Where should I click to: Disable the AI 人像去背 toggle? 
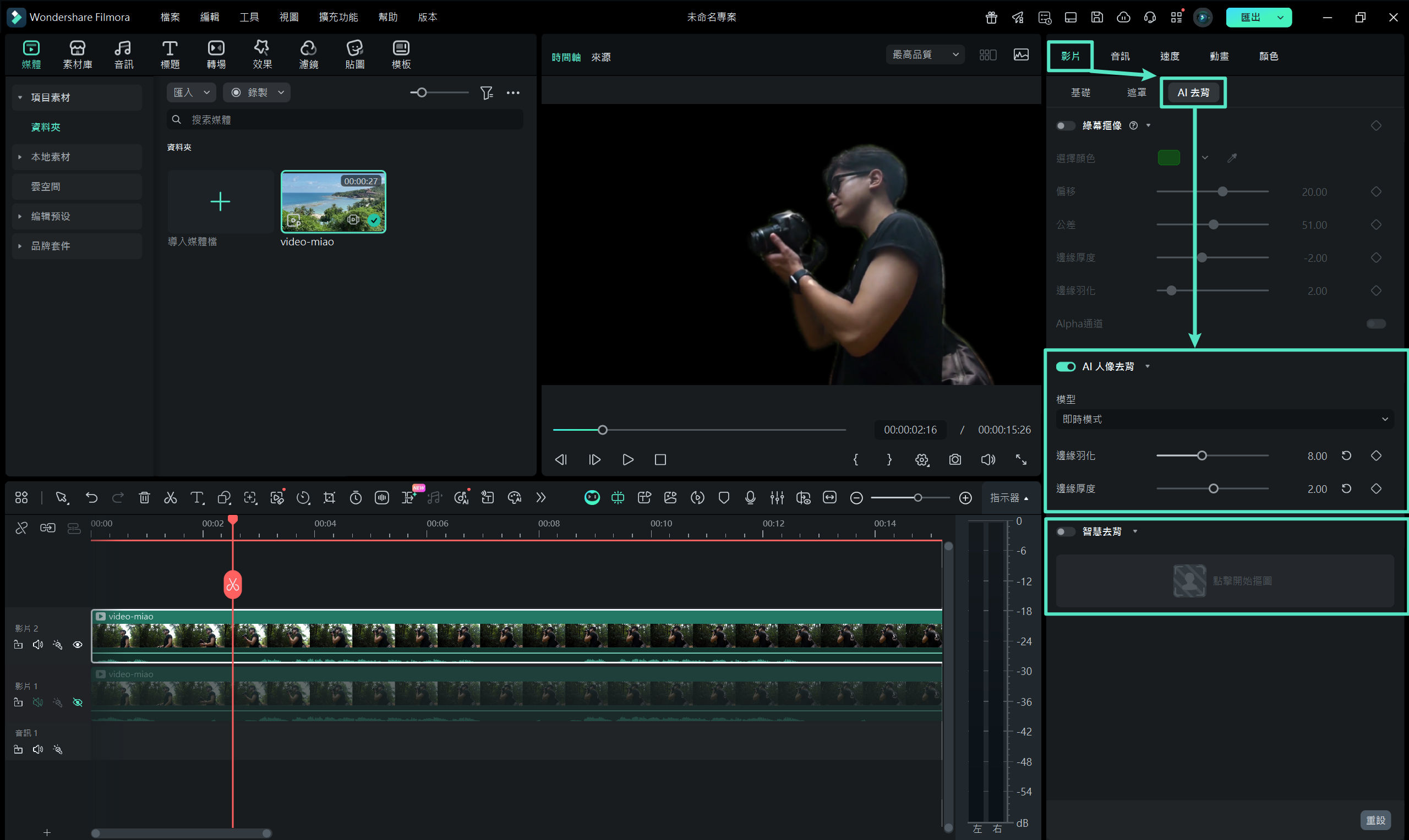click(x=1065, y=367)
